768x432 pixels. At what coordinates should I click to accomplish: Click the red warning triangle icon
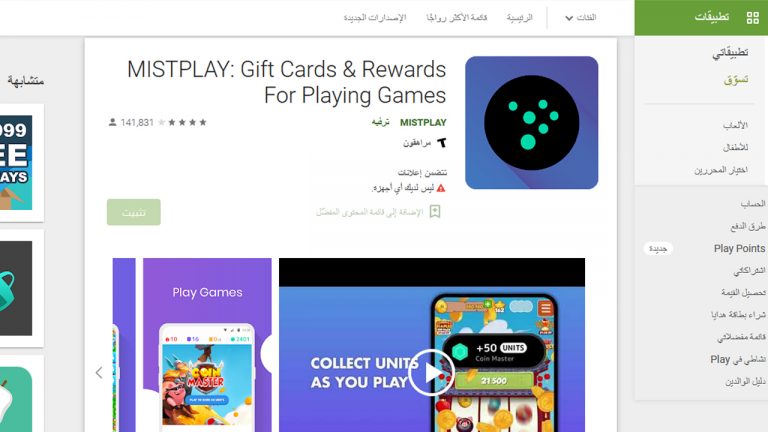[x=441, y=188]
